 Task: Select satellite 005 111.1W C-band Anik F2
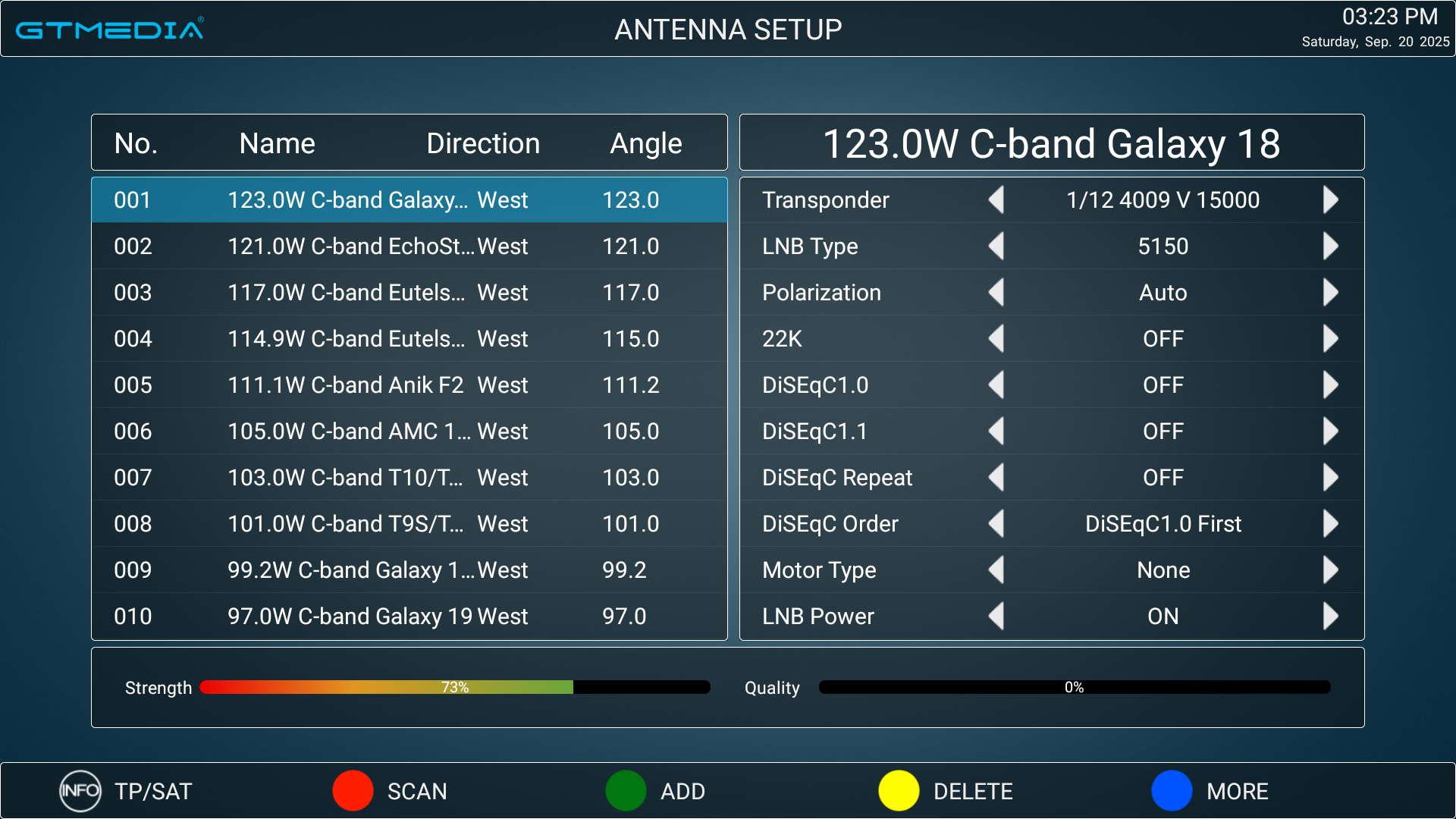(x=409, y=385)
